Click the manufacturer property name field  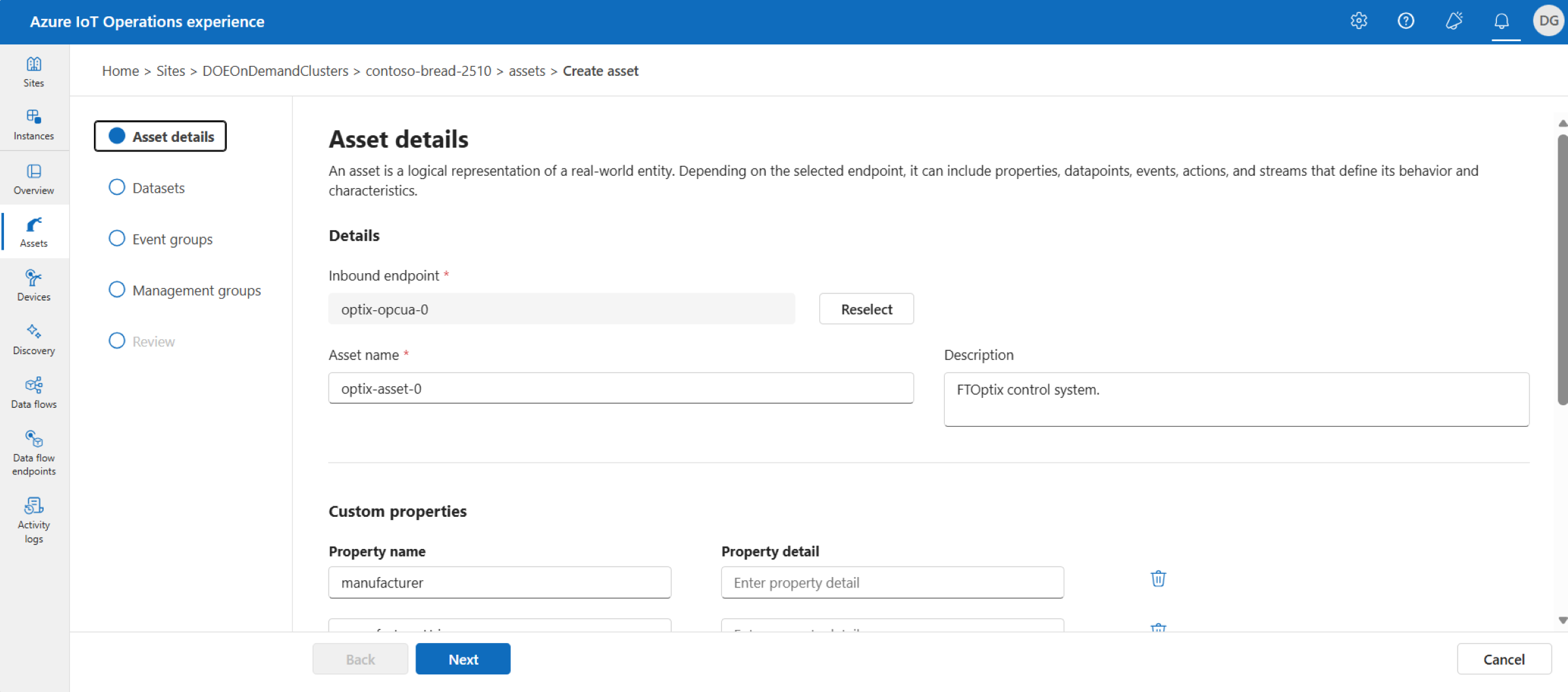pyautogui.click(x=500, y=583)
